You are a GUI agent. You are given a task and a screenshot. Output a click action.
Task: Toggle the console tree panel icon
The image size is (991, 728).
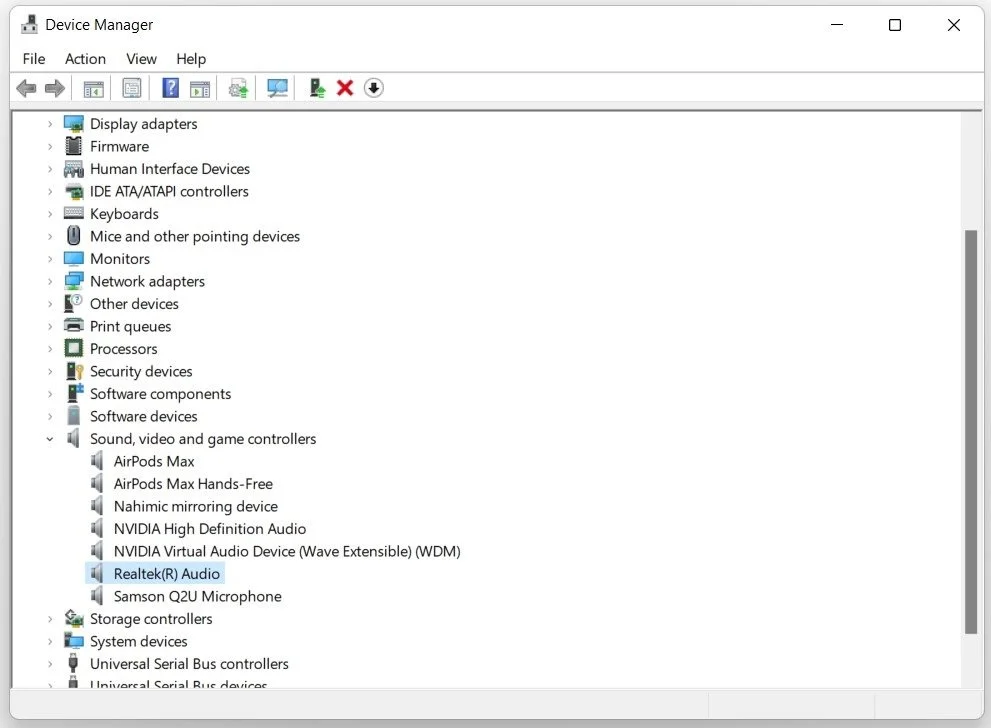pos(93,88)
